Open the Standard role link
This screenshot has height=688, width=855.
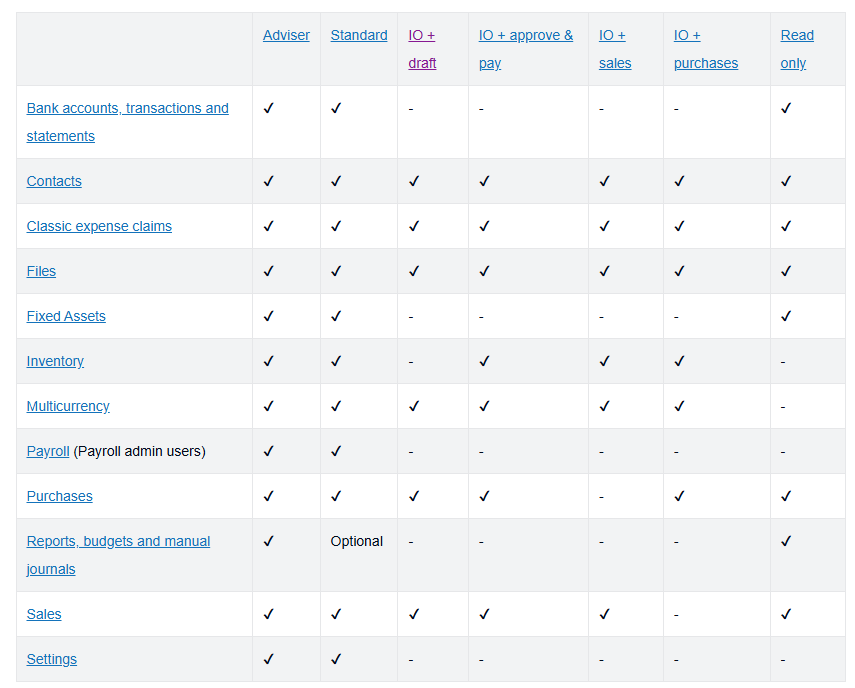pyautogui.click(x=359, y=35)
